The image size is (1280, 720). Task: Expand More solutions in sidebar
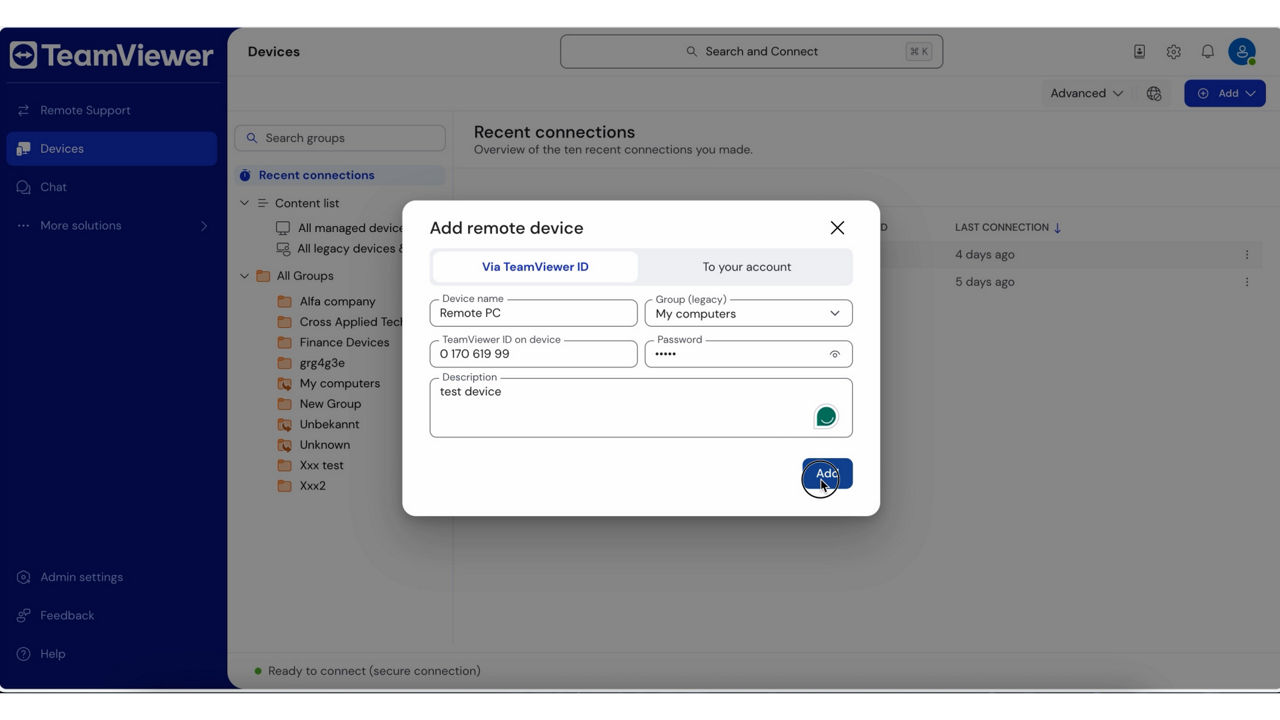[x=112, y=226]
